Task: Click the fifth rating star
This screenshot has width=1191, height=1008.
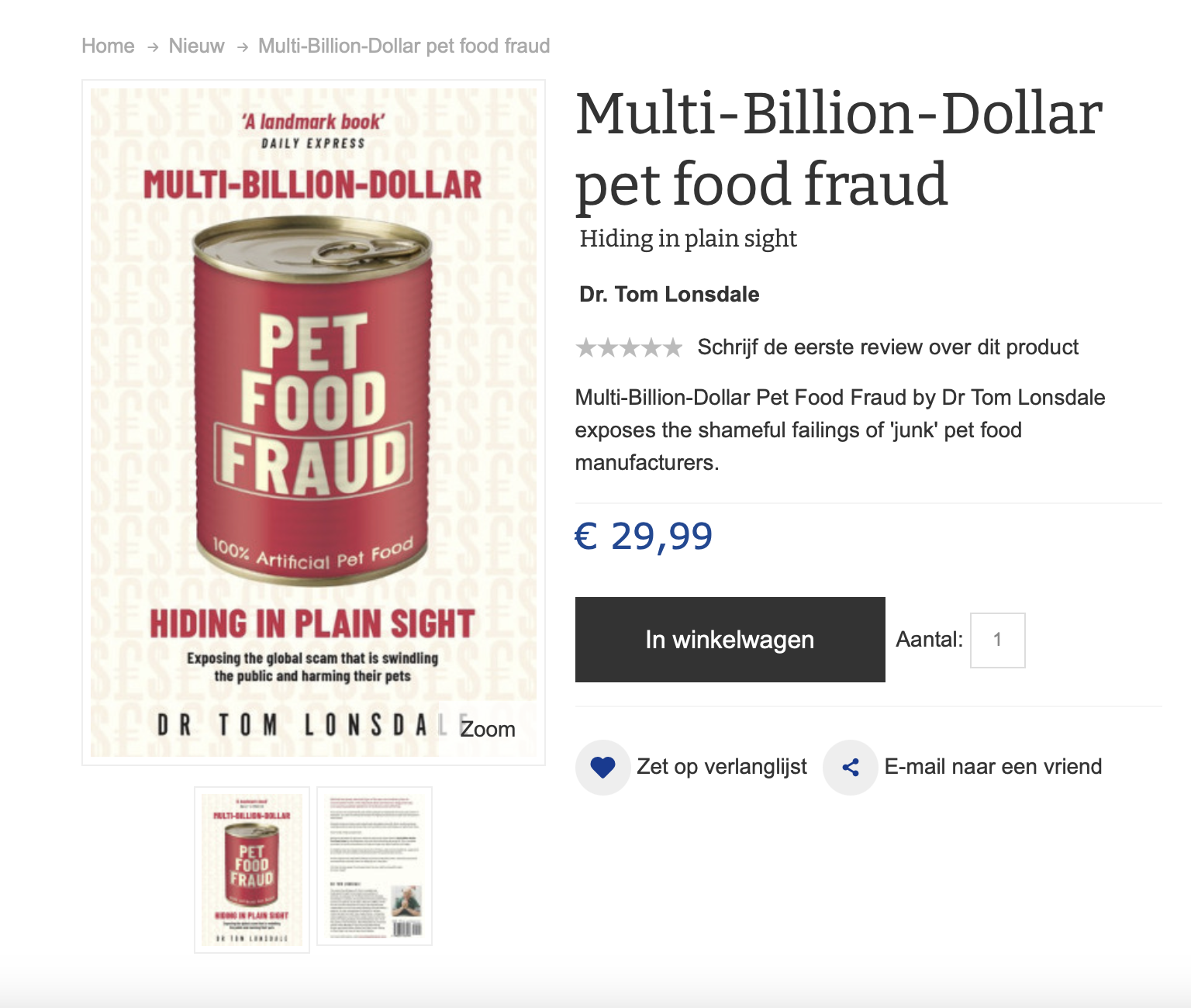Action: click(x=672, y=347)
